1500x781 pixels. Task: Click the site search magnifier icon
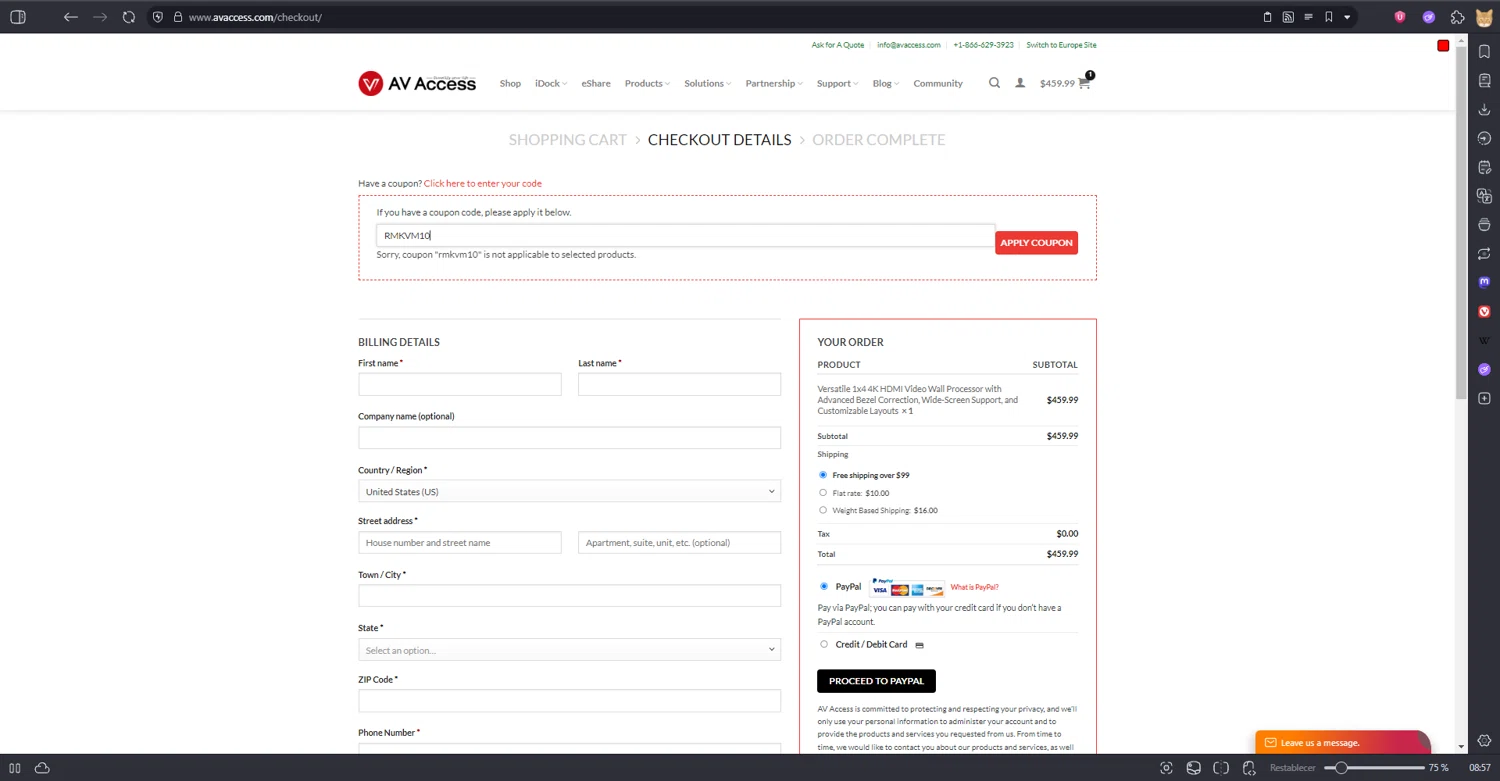[994, 83]
